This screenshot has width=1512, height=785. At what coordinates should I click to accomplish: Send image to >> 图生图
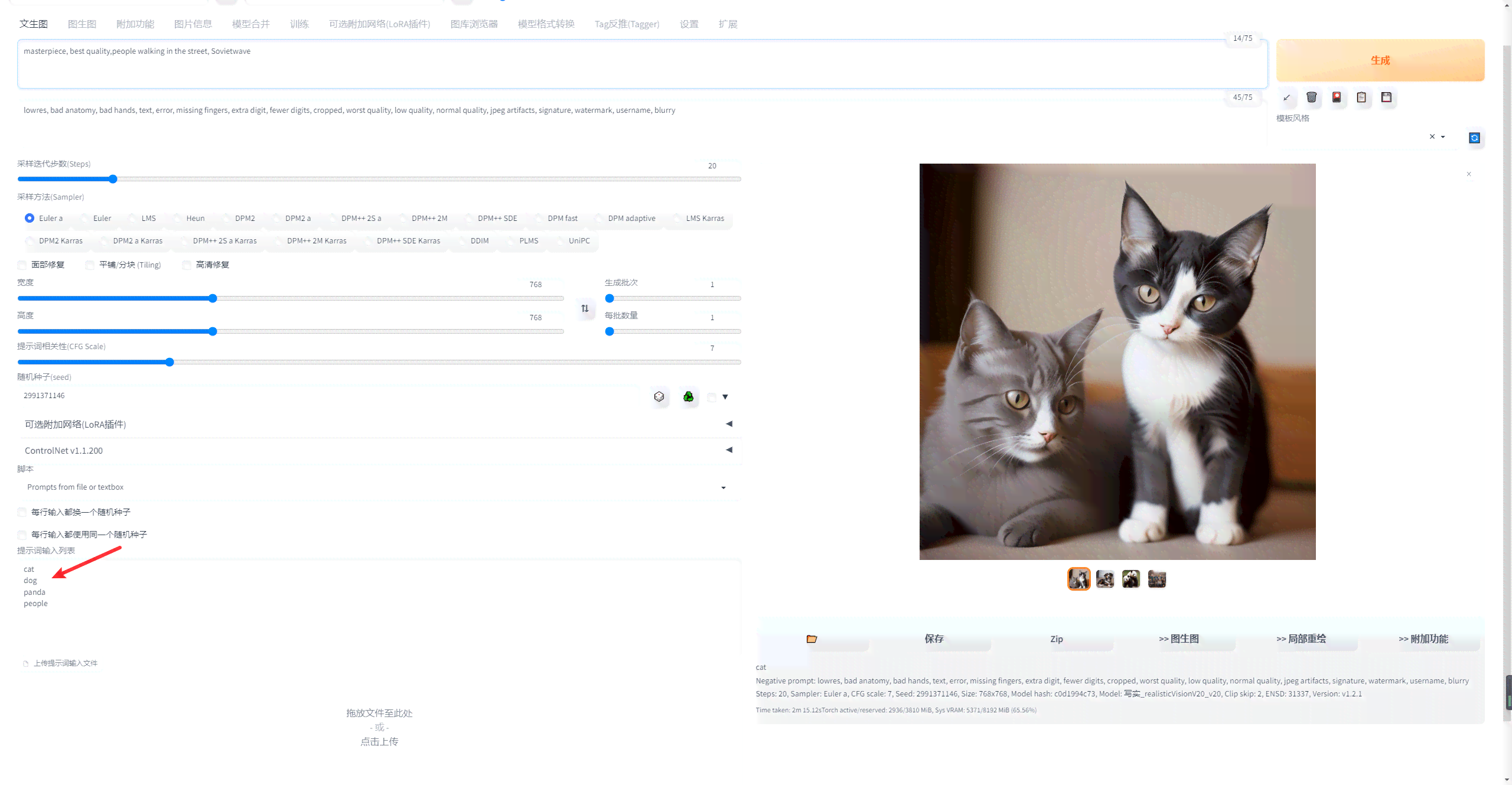pos(1179,639)
